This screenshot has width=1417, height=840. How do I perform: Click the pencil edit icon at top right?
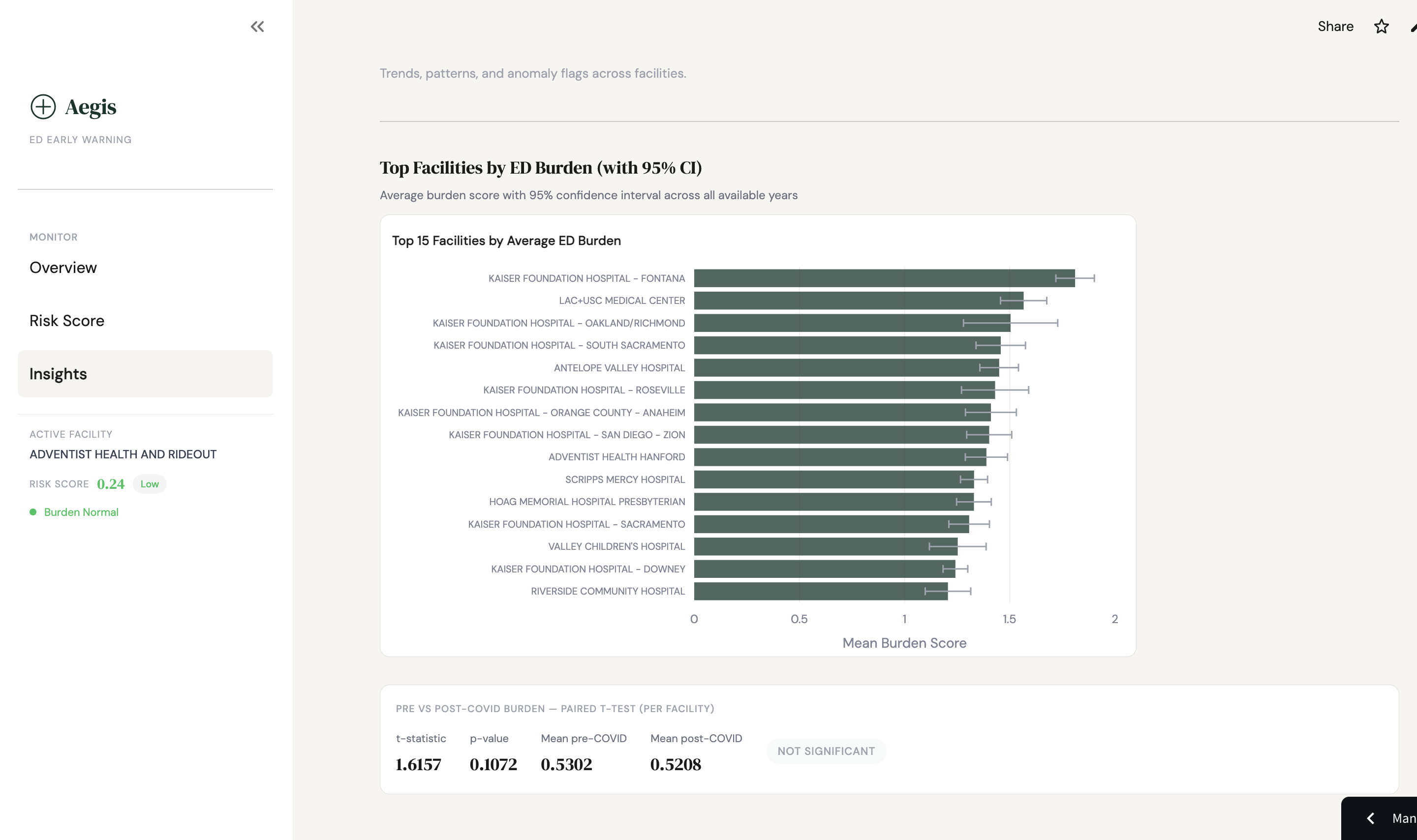1413,27
